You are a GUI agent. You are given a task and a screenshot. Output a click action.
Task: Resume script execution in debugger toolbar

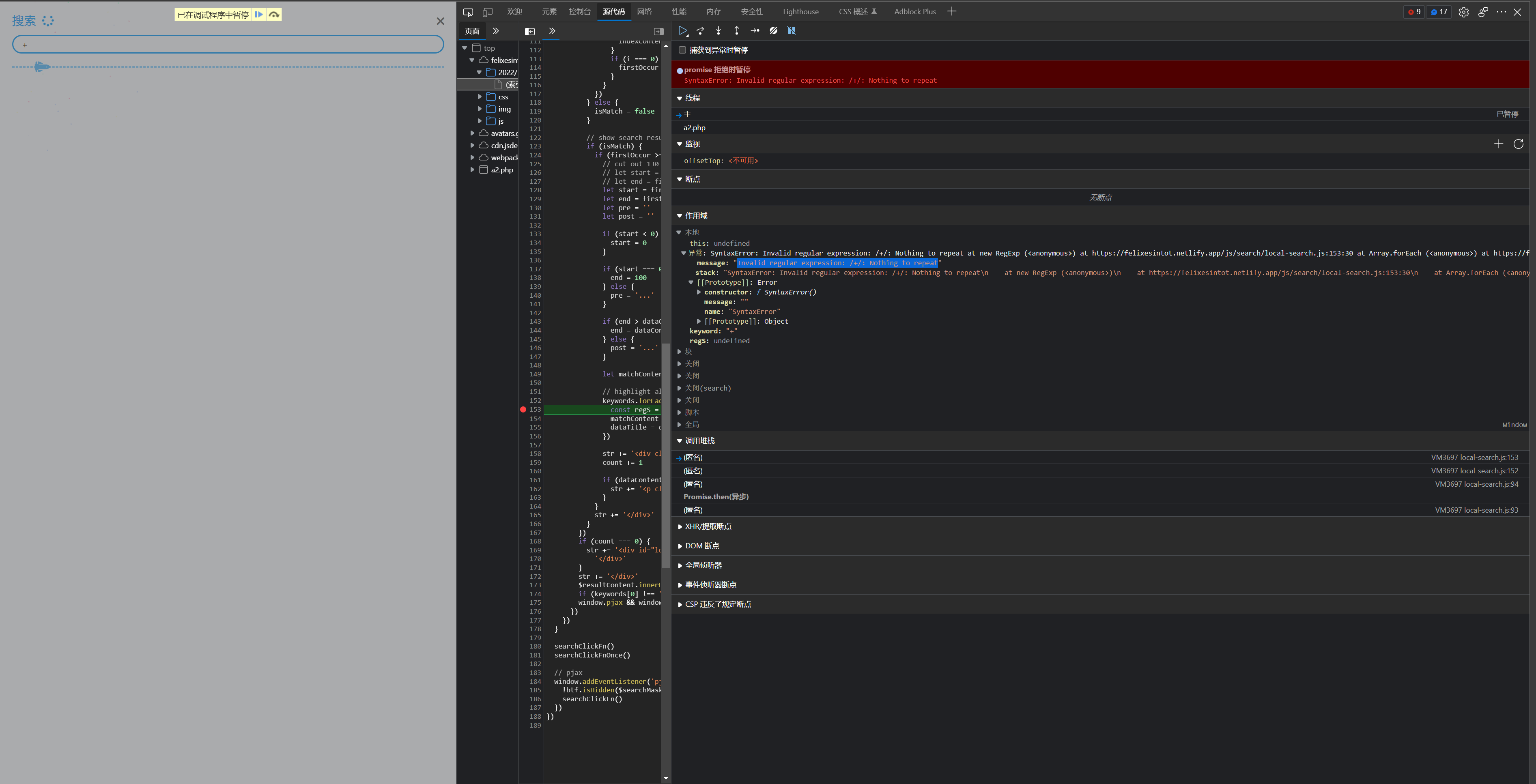(x=683, y=30)
